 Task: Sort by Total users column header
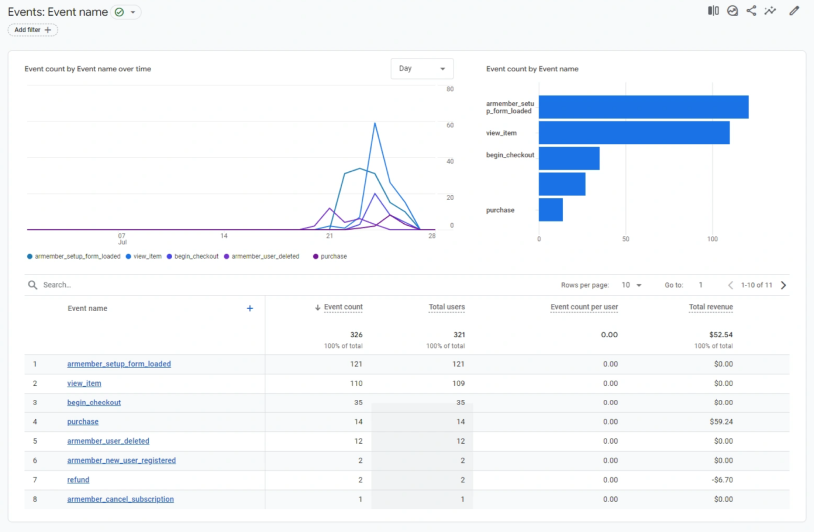pos(446,307)
